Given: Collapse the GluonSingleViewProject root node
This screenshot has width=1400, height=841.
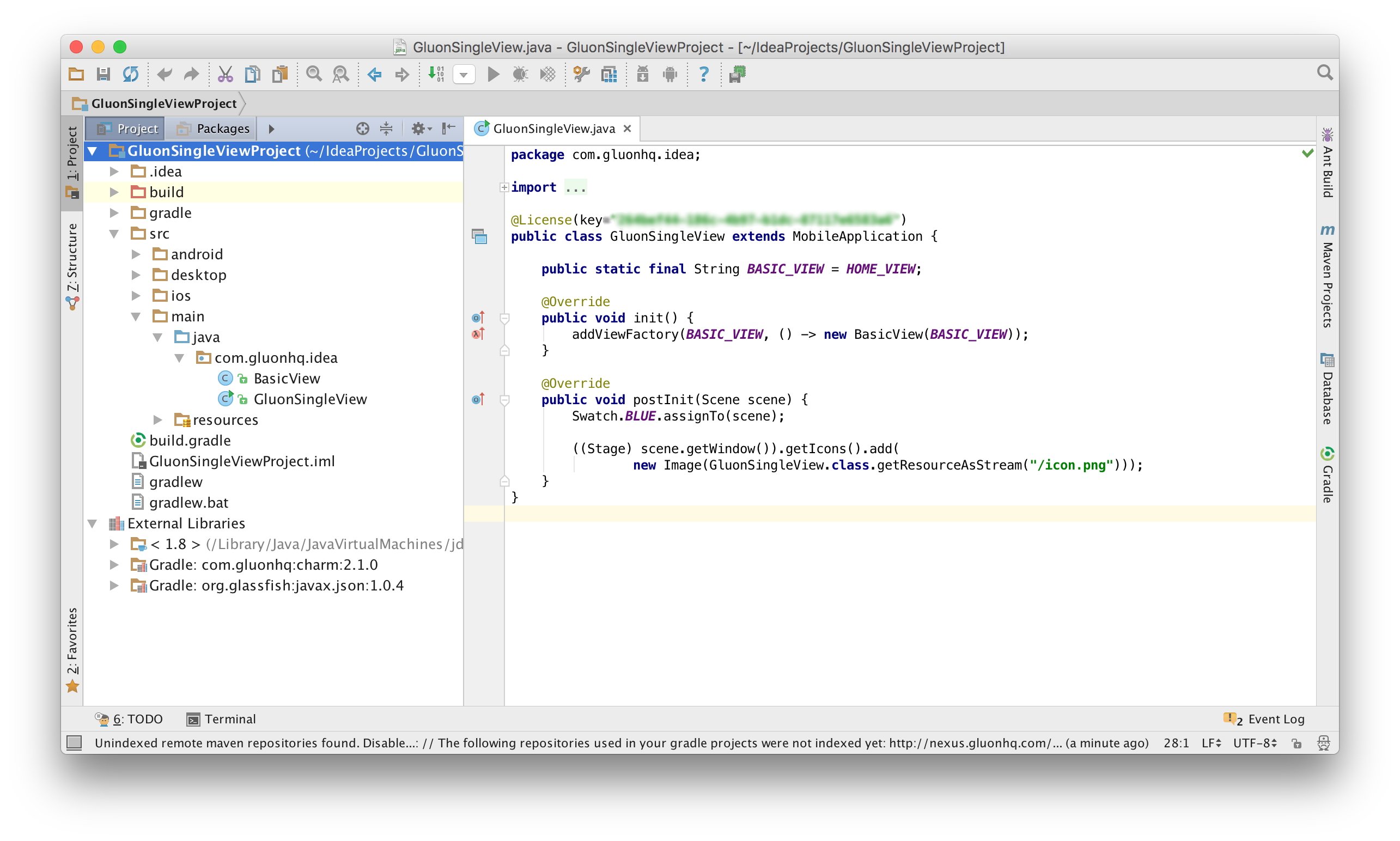Looking at the screenshot, I should [x=93, y=151].
